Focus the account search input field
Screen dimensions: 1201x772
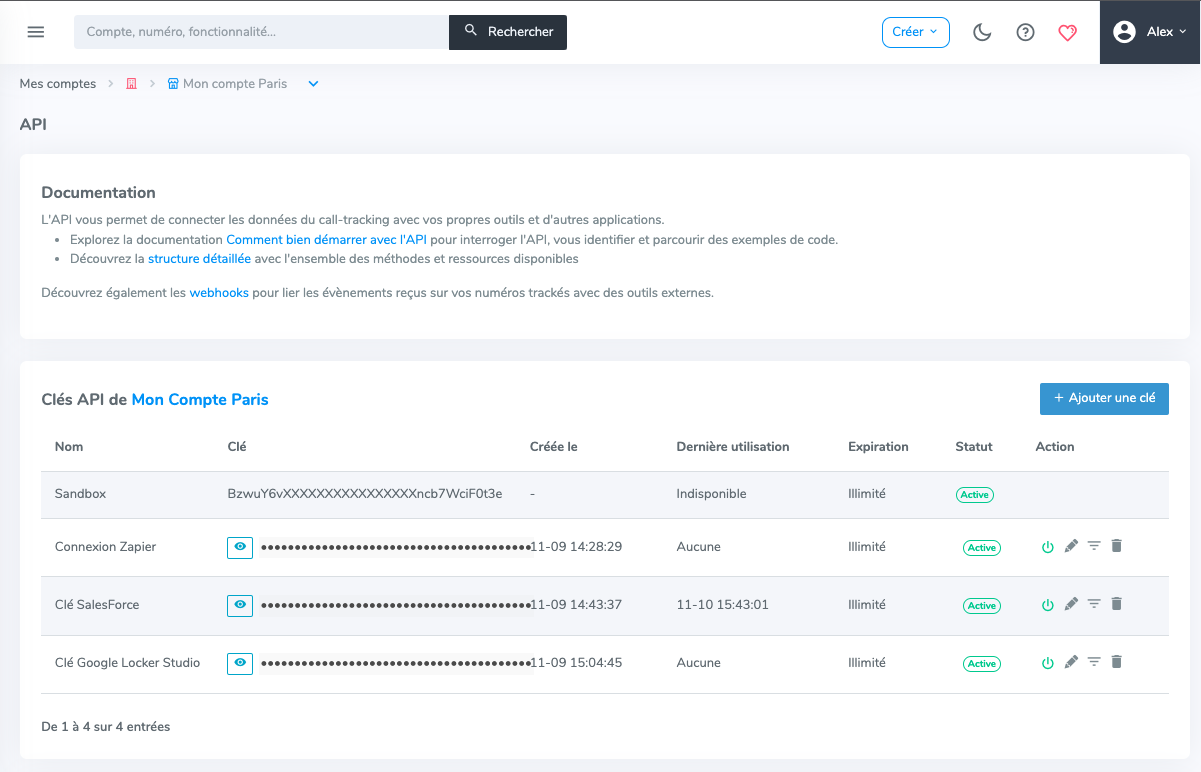coord(261,32)
